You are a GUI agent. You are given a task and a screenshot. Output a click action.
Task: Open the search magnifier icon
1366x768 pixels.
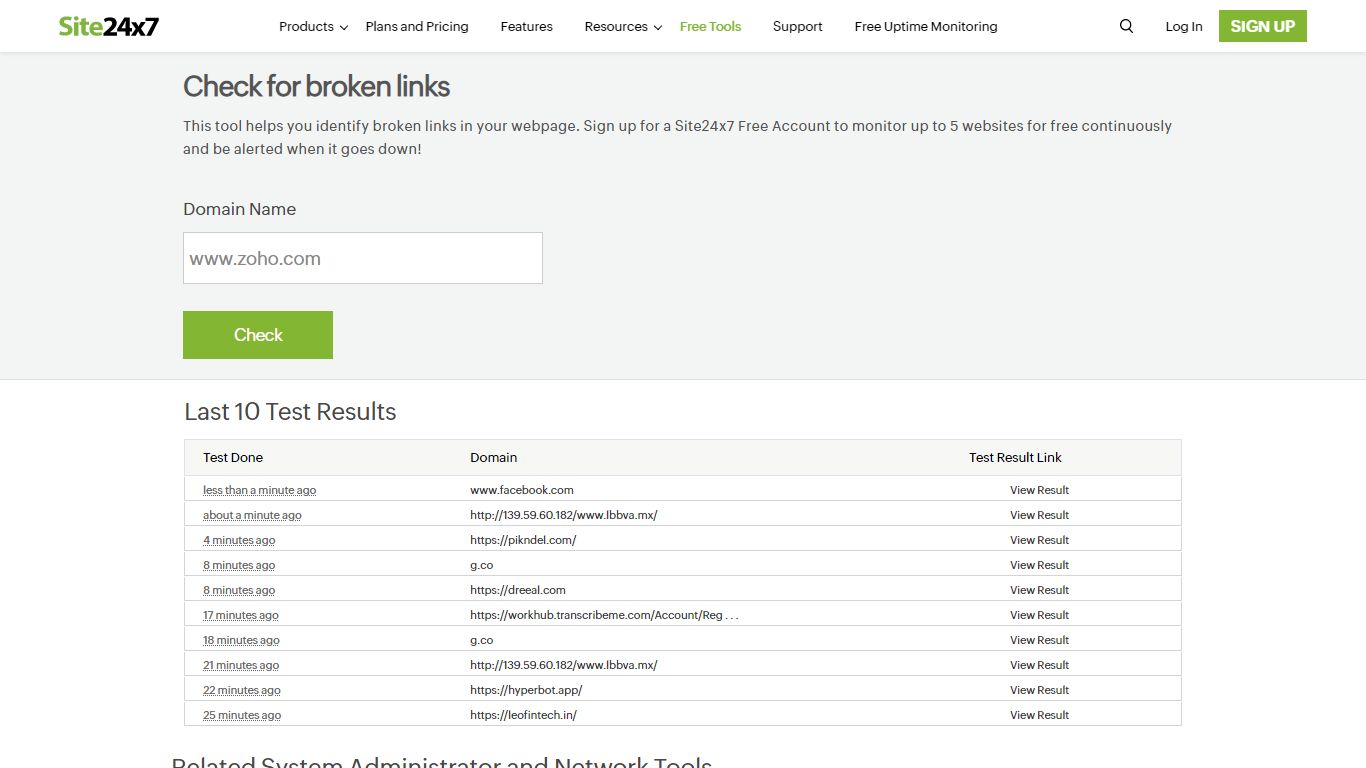[1126, 26]
